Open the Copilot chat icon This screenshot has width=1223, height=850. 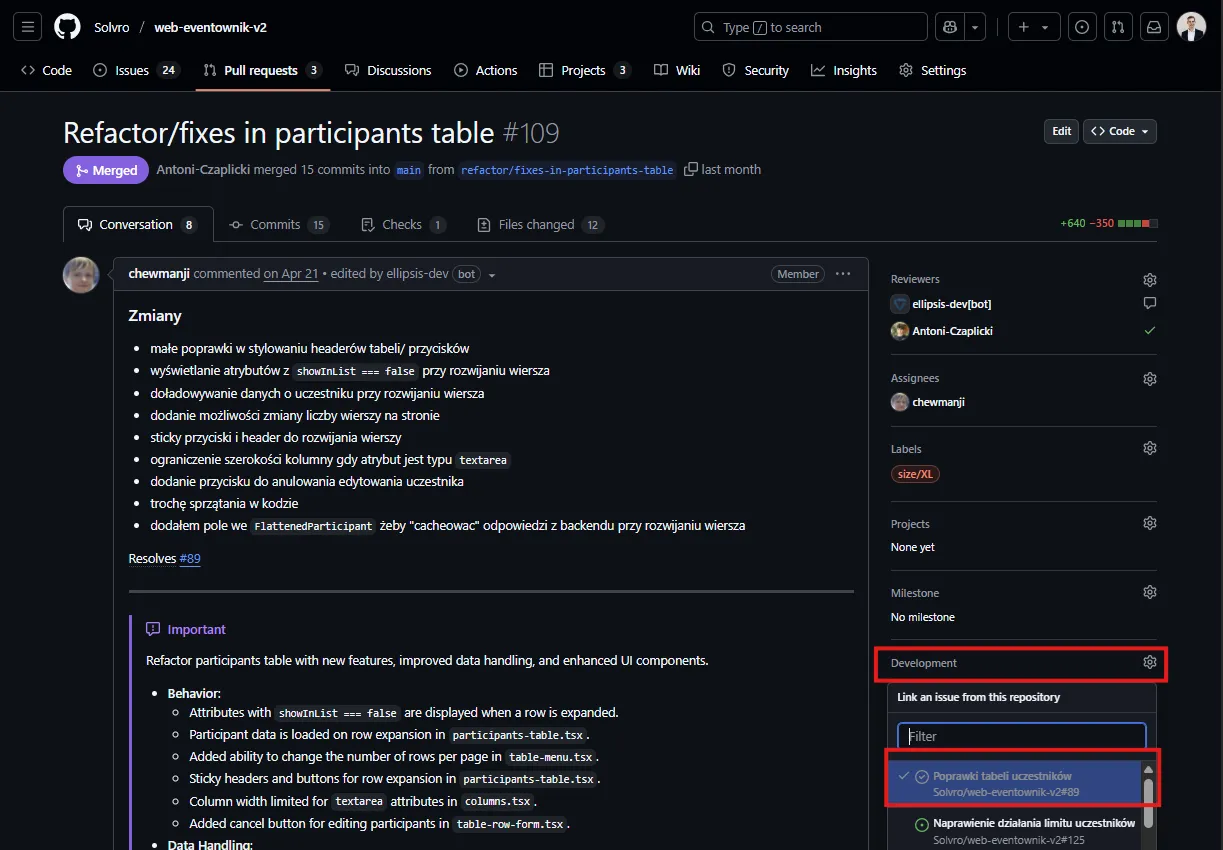(950, 27)
